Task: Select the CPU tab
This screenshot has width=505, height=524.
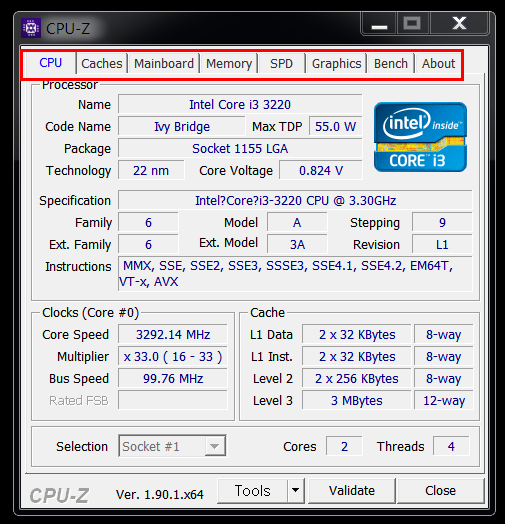Action: [x=50, y=63]
